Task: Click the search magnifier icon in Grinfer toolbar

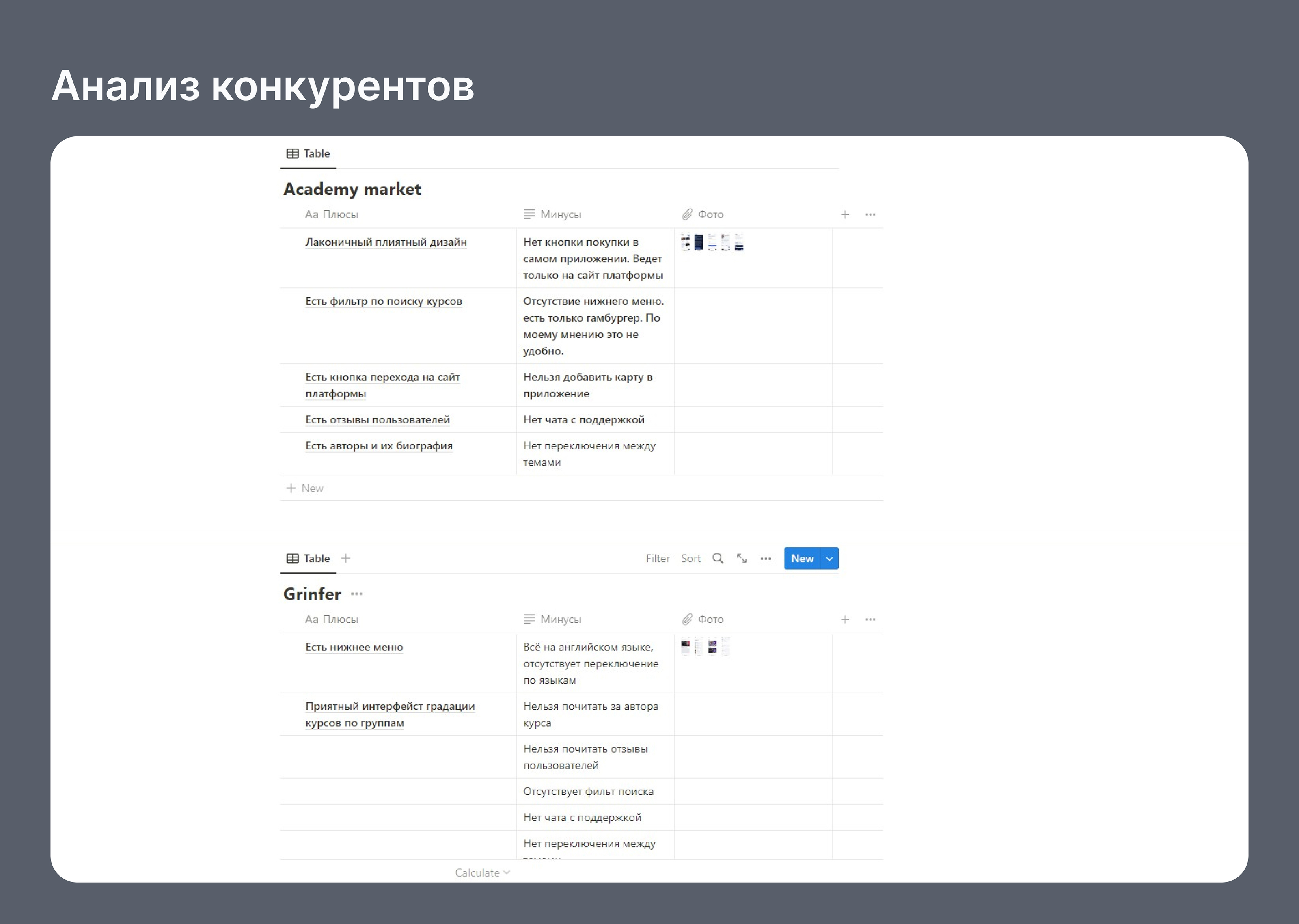Action: pos(718,558)
